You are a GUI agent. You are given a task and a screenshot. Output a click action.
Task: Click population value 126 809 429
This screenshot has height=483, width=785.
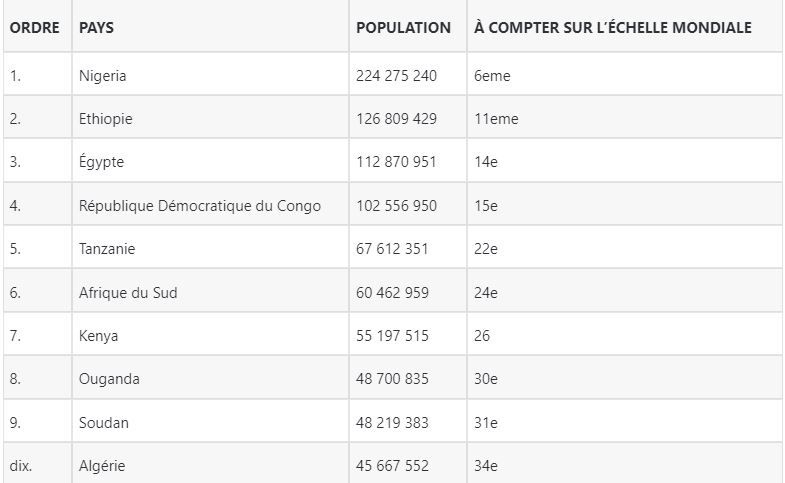click(x=397, y=119)
